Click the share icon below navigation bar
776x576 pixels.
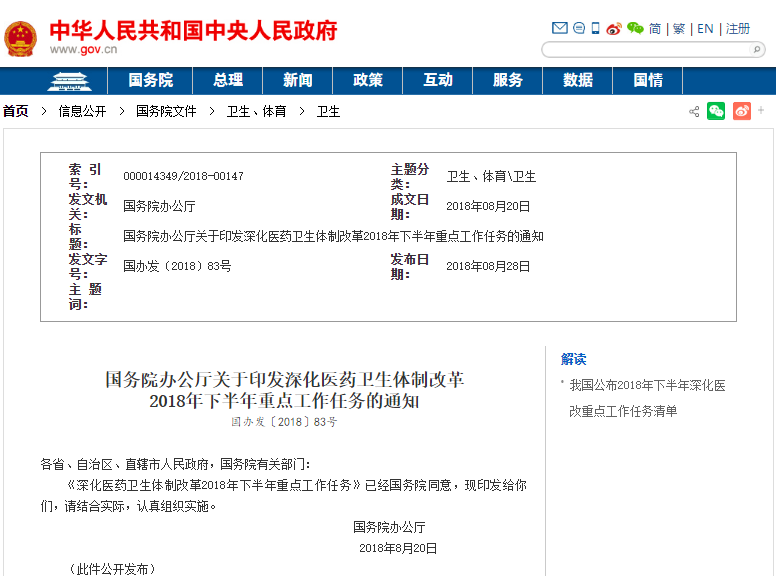(694, 111)
